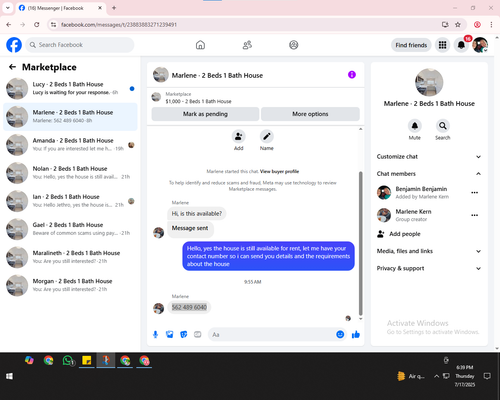Image resolution: width=500 pixels, height=400 pixels.
Task: Go back from Marketplace chats list
Action: 12,67
